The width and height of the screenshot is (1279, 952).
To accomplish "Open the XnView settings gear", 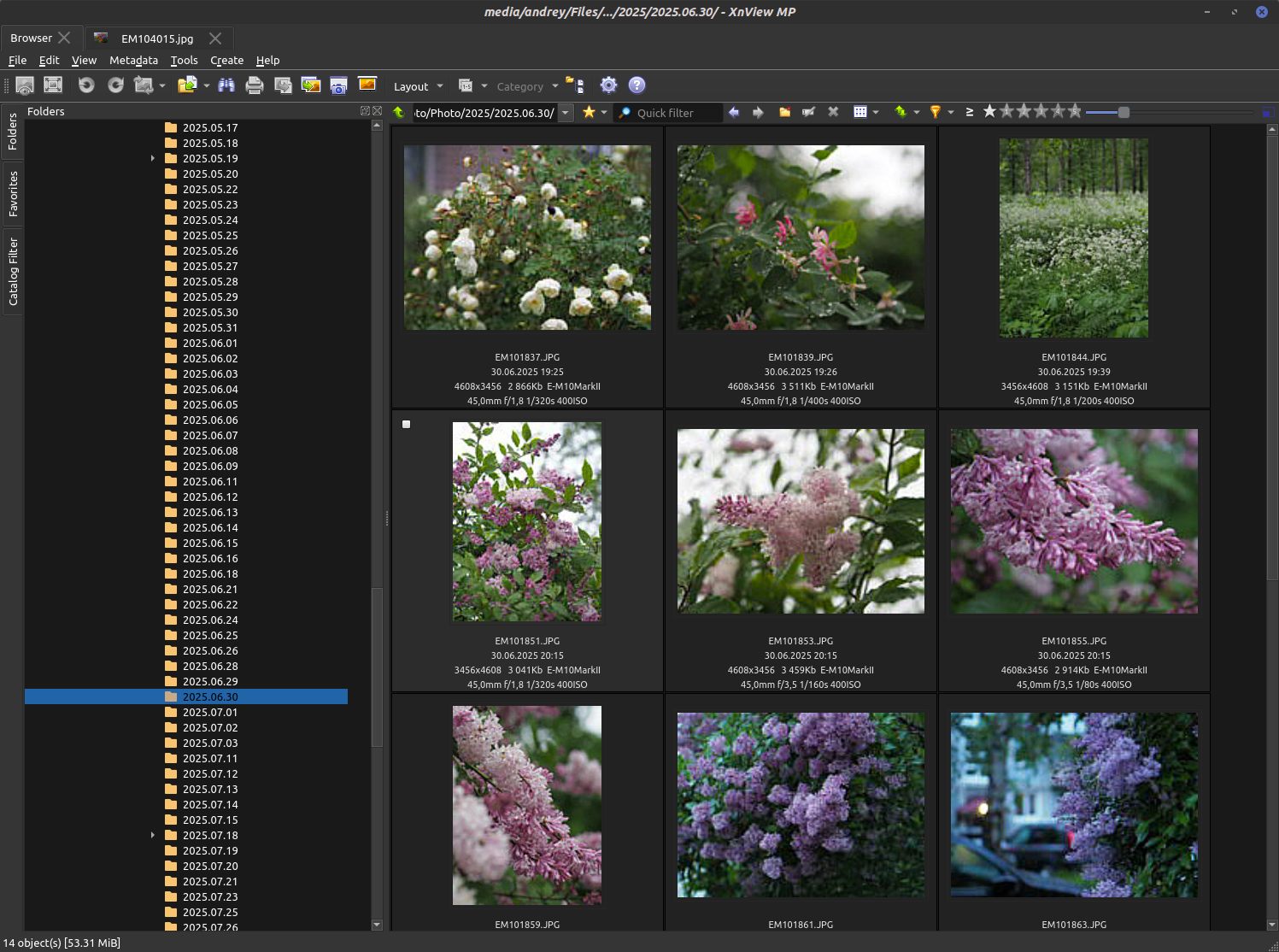I will tap(608, 85).
